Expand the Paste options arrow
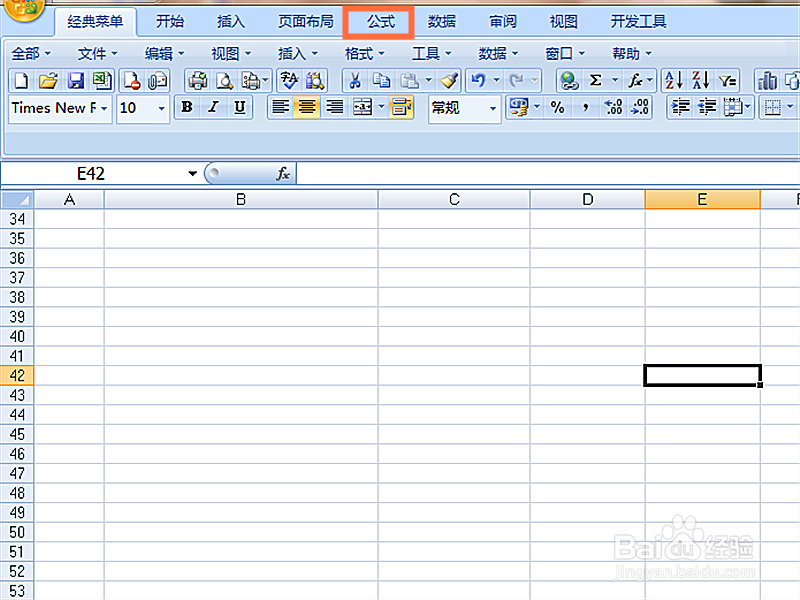 (429, 81)
